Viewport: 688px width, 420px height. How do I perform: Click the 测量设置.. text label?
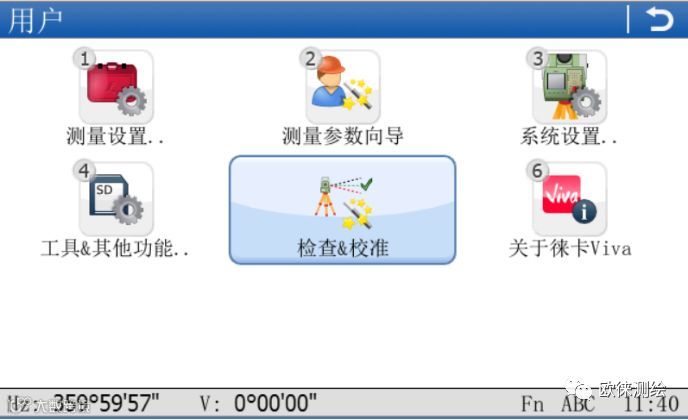(115, 136)
